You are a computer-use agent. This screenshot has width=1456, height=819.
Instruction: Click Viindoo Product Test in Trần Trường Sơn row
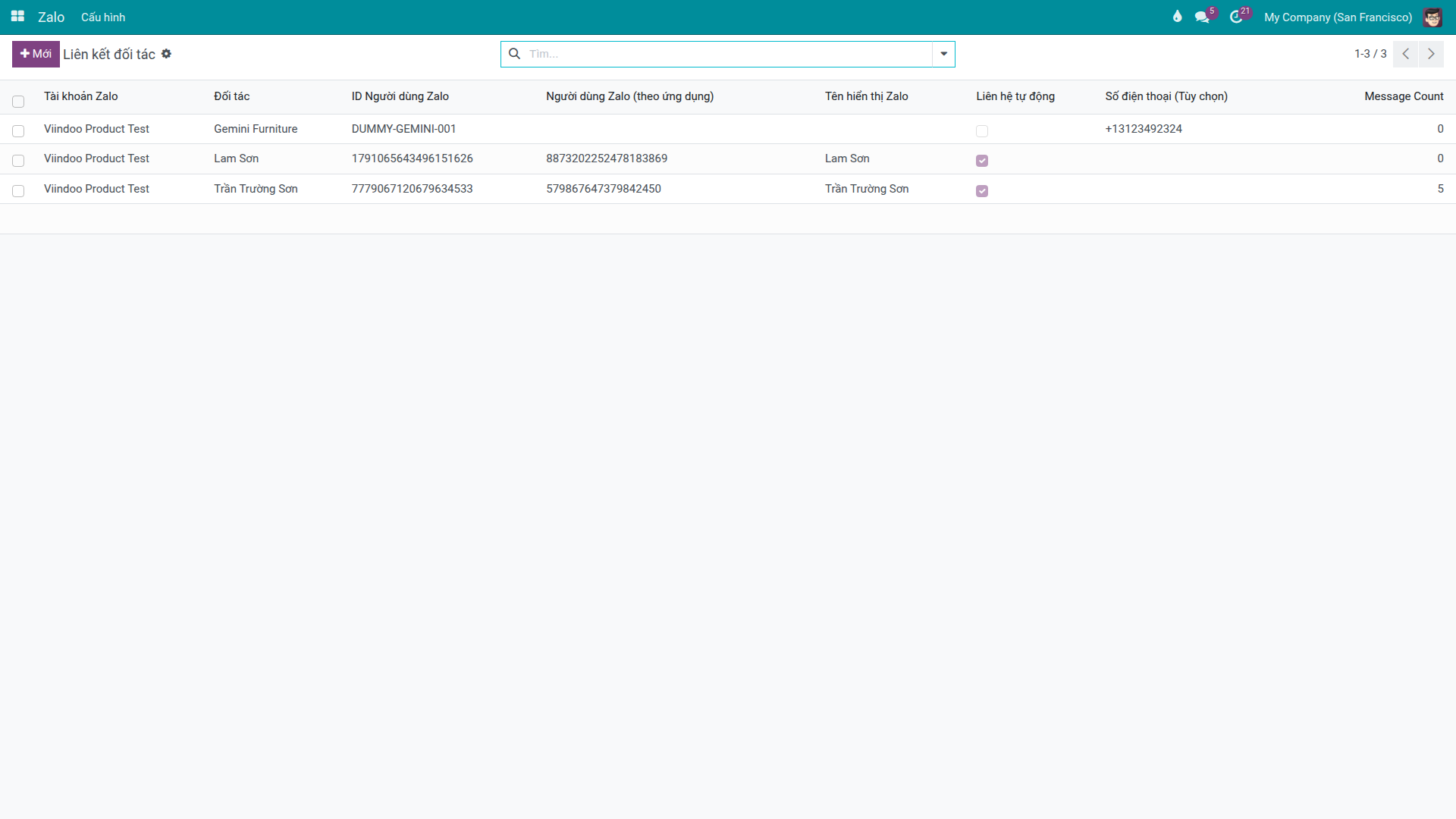click(x=96, y=189)
